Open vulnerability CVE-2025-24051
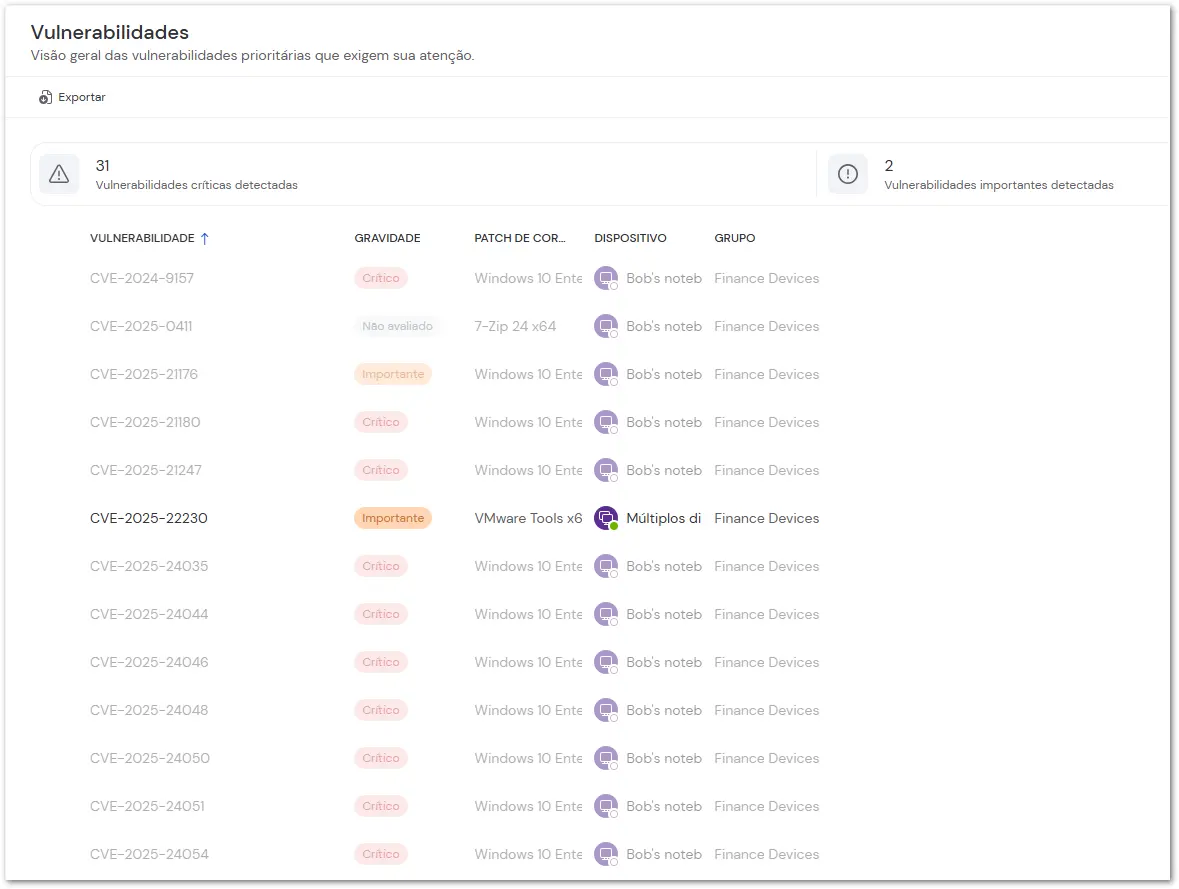Image resolution: width=1179 pixels, height=889 pixels. tap(147, 806)
